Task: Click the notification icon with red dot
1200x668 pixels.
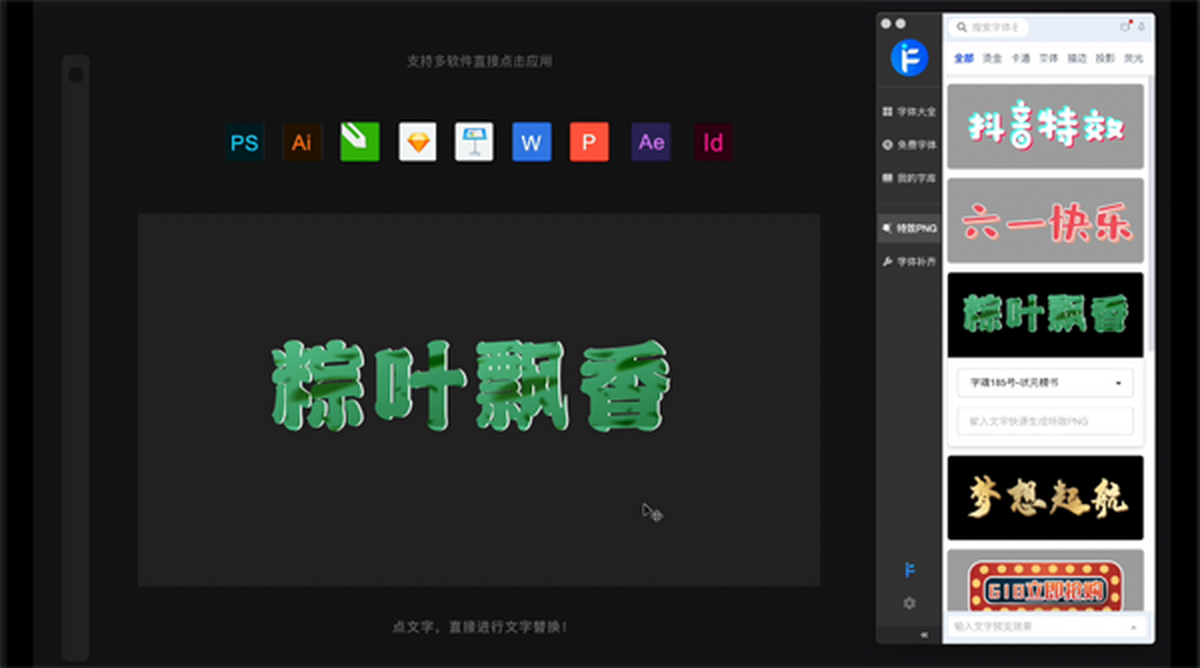Action: 1125,26
